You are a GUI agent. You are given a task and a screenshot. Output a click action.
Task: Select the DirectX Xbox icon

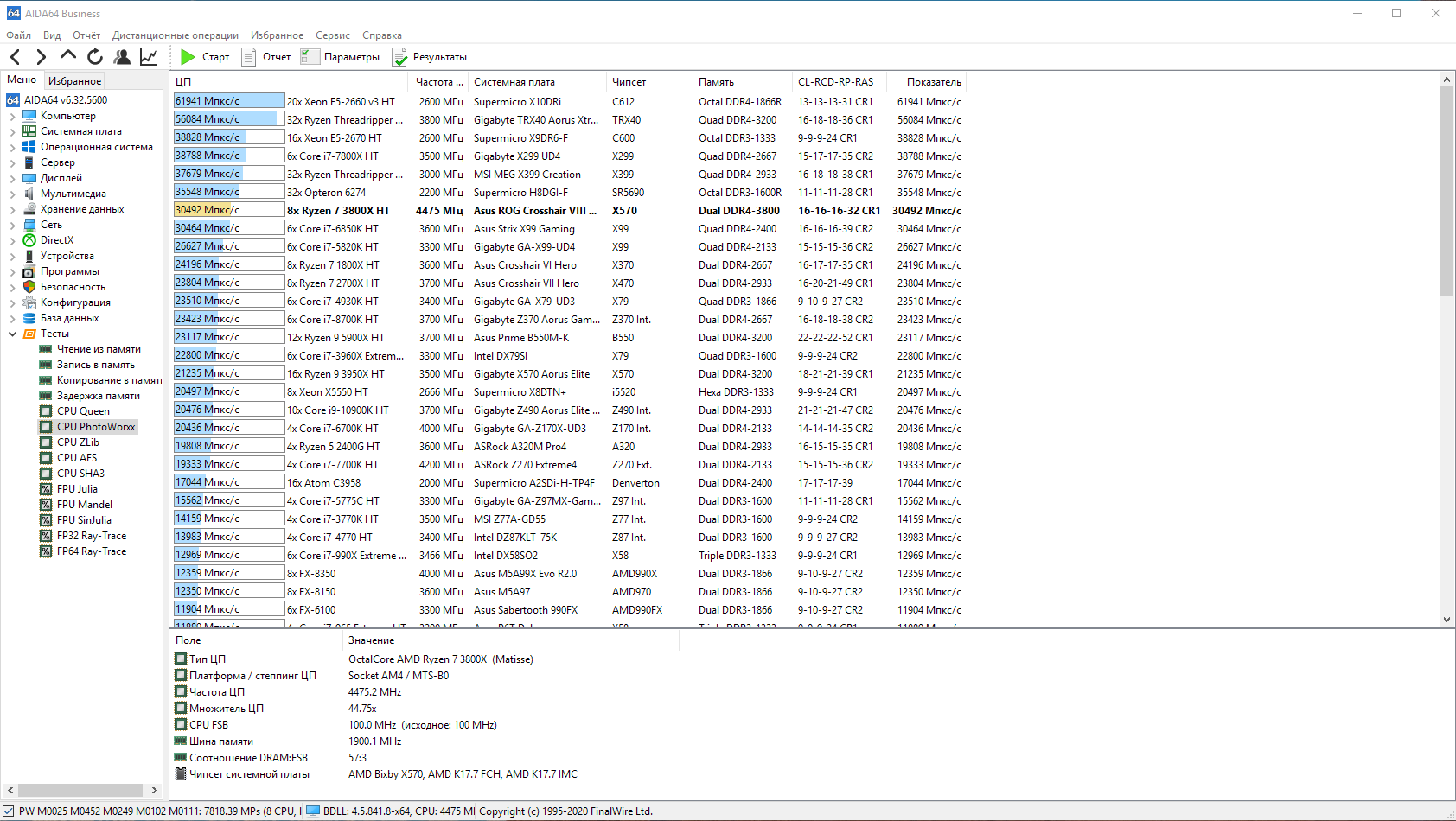tap(29, 240)
